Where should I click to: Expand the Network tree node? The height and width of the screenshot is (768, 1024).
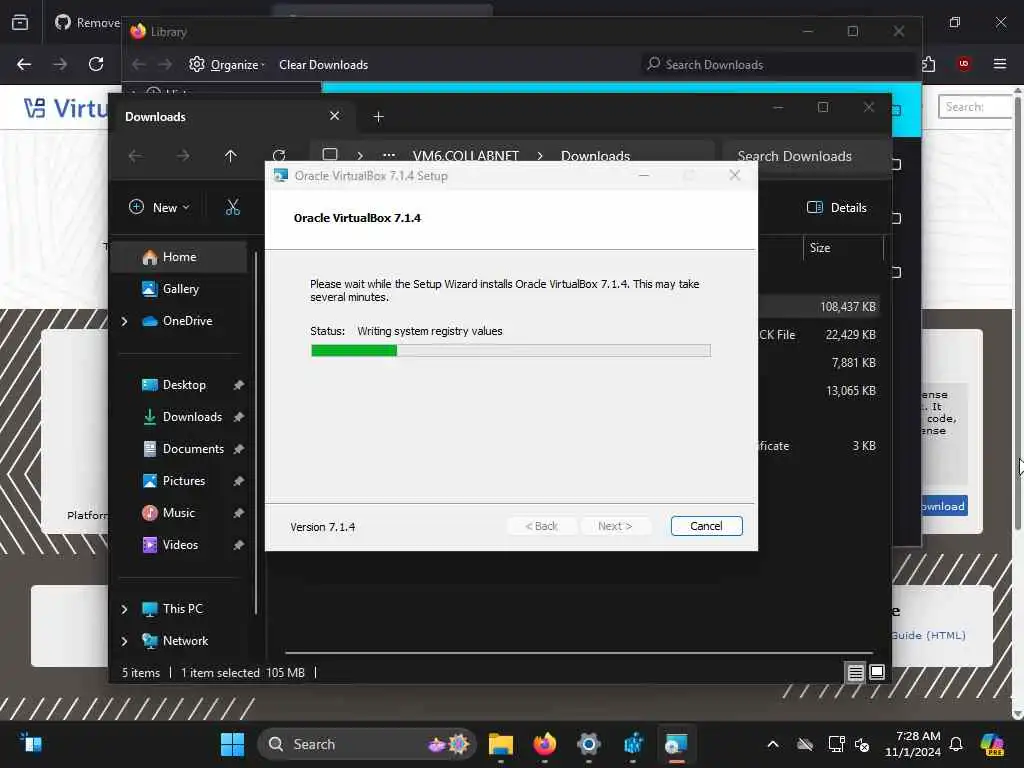124,641
